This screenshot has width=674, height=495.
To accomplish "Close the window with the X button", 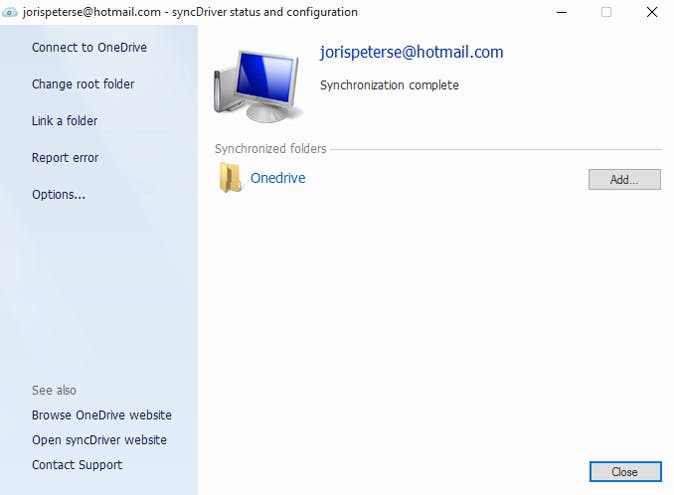I will pos(652,12).
